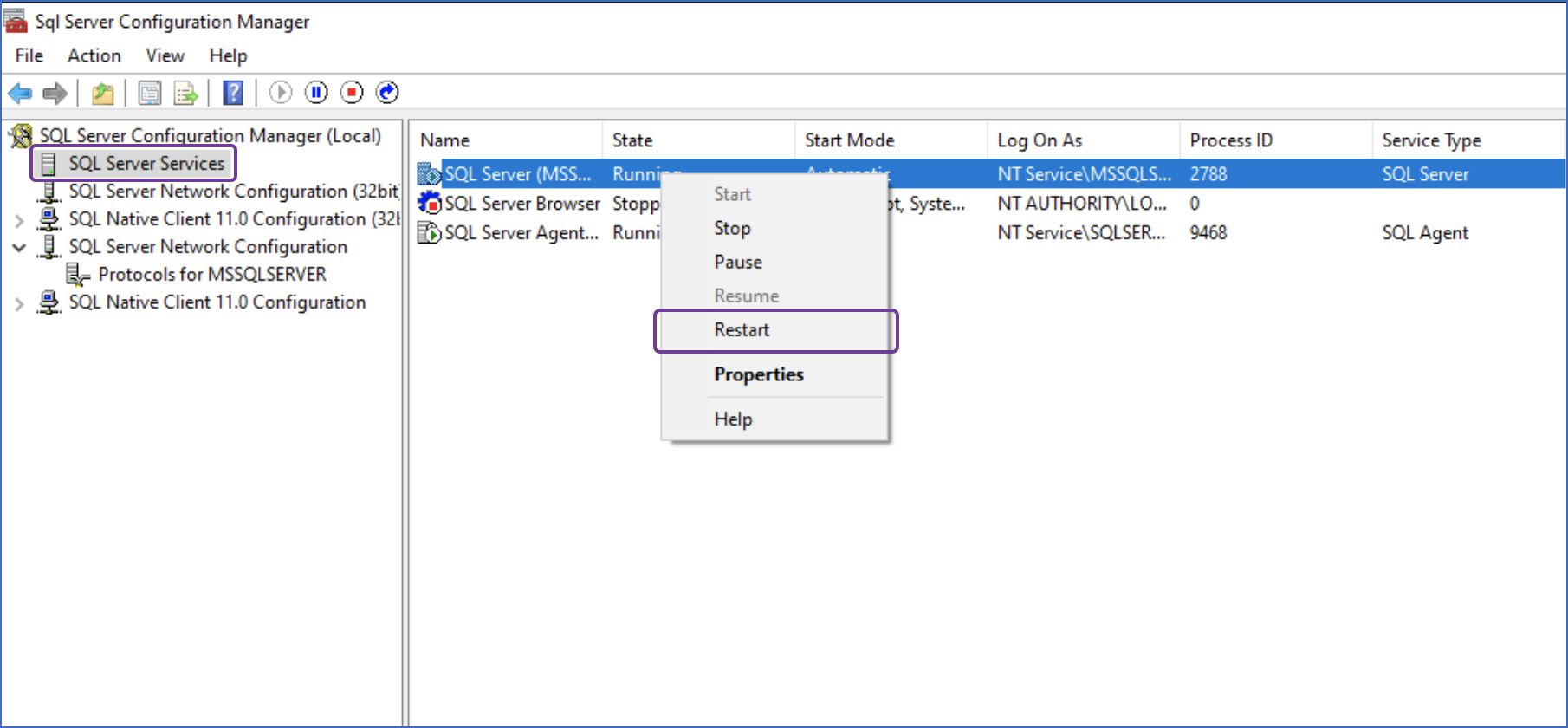Click the SQL Agent service type cell

1425,233
